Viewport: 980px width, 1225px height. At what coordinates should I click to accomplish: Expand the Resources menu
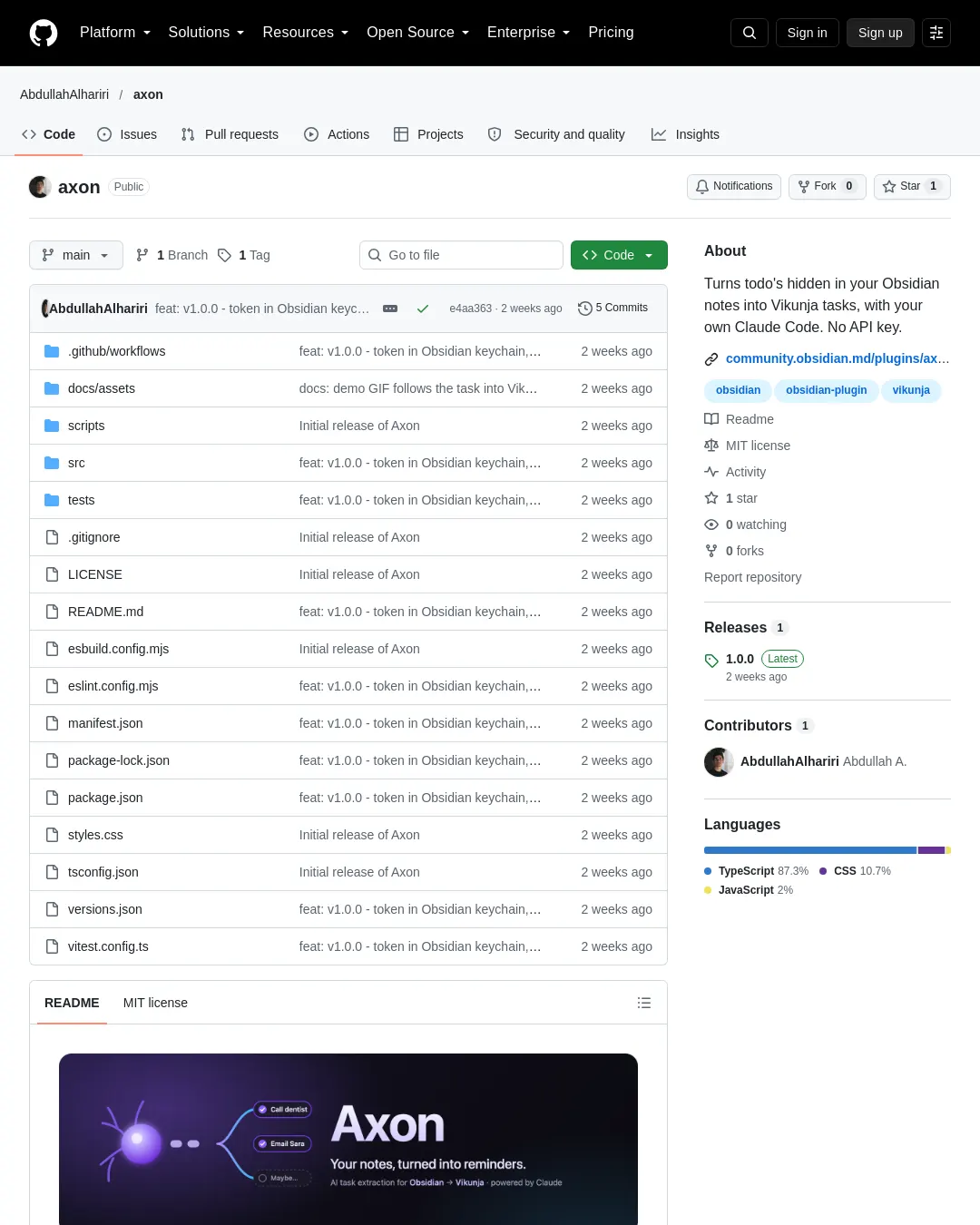305,33
